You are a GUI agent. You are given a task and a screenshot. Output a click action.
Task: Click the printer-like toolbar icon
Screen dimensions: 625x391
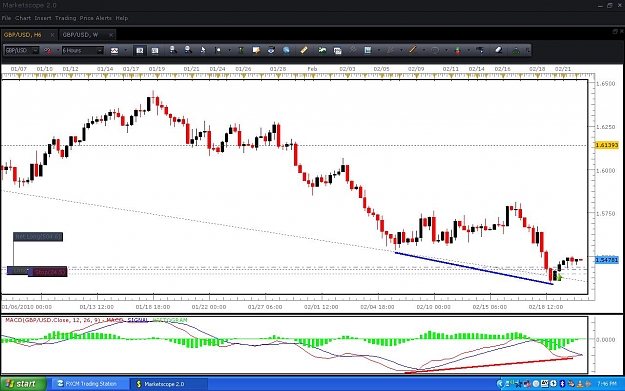(x=271, y=50)
